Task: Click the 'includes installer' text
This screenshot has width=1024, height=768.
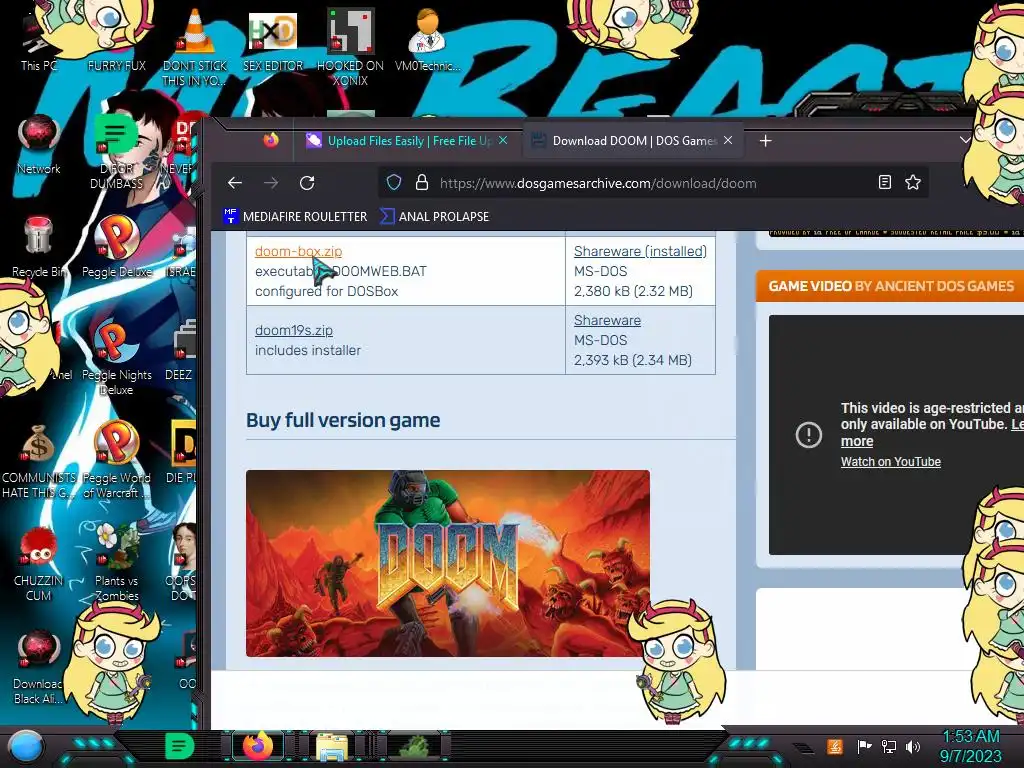Action: (308, 350)
